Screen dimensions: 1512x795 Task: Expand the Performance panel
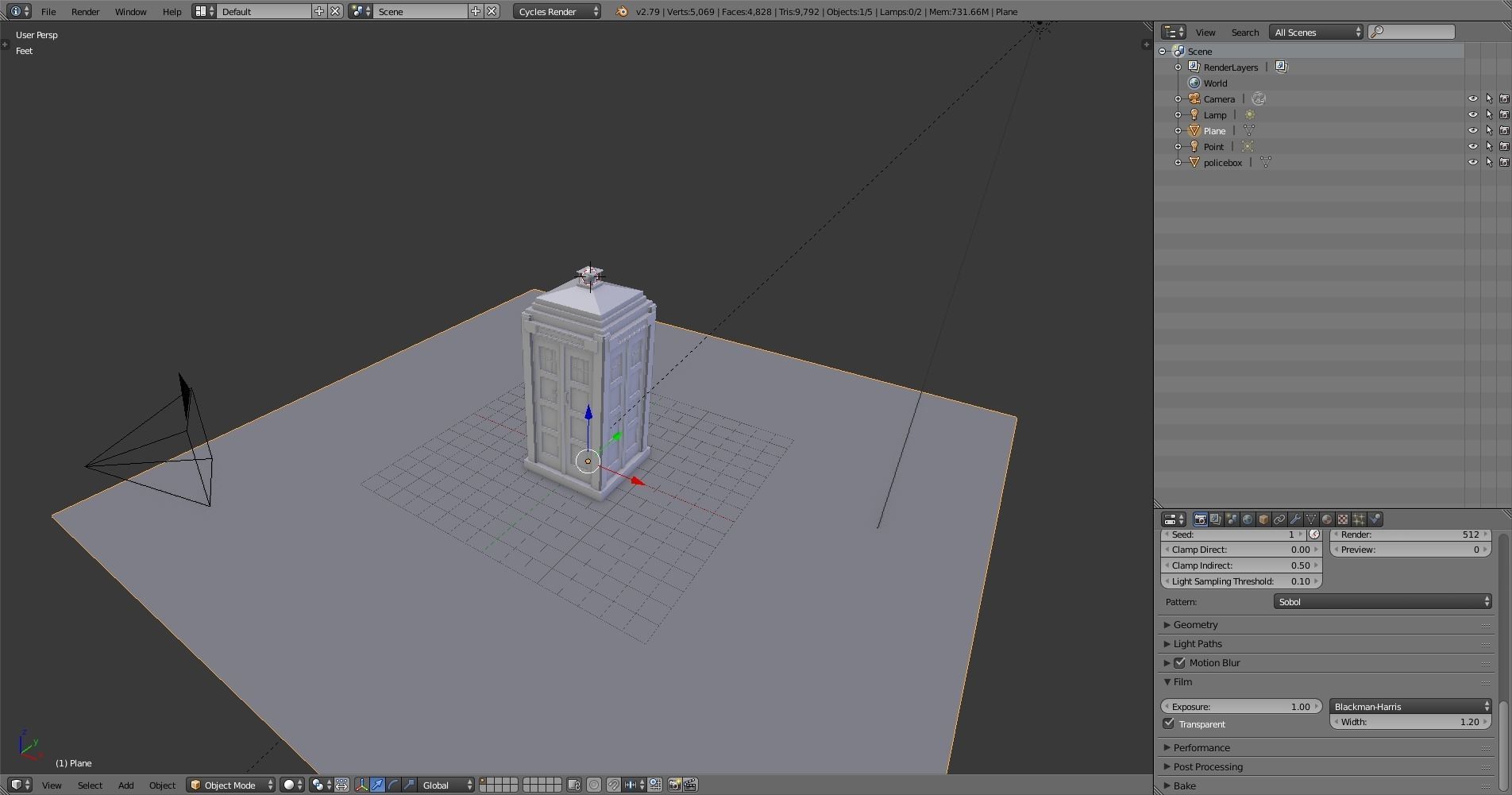pyautogui.click(x=1201, y=747)
